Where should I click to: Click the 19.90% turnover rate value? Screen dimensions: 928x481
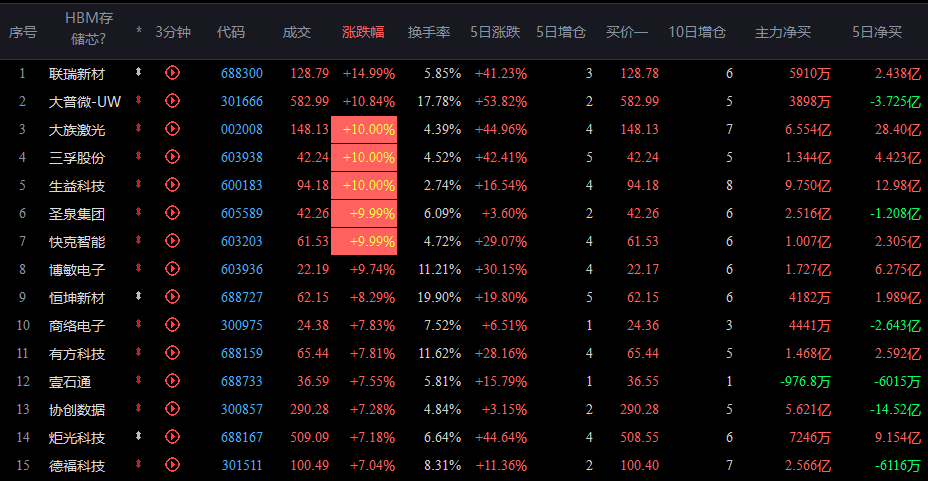439,297
